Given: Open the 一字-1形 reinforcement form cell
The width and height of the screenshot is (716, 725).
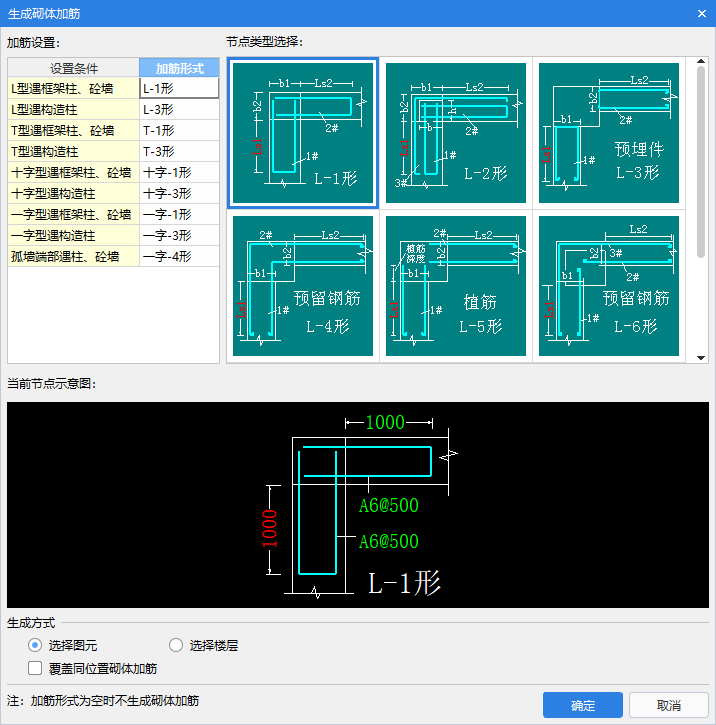Looking at the screenshot, I should click(x=179, y=215).
